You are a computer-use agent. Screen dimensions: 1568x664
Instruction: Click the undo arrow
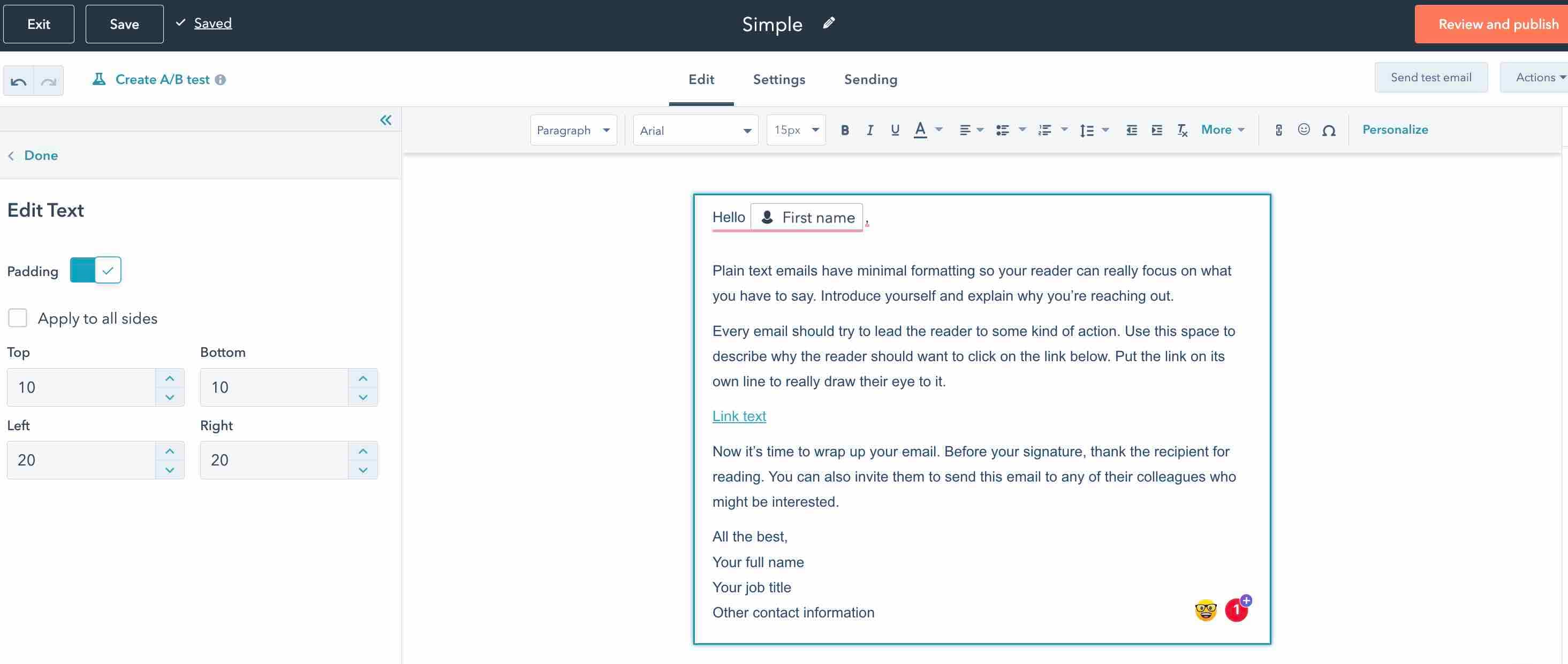19,81
